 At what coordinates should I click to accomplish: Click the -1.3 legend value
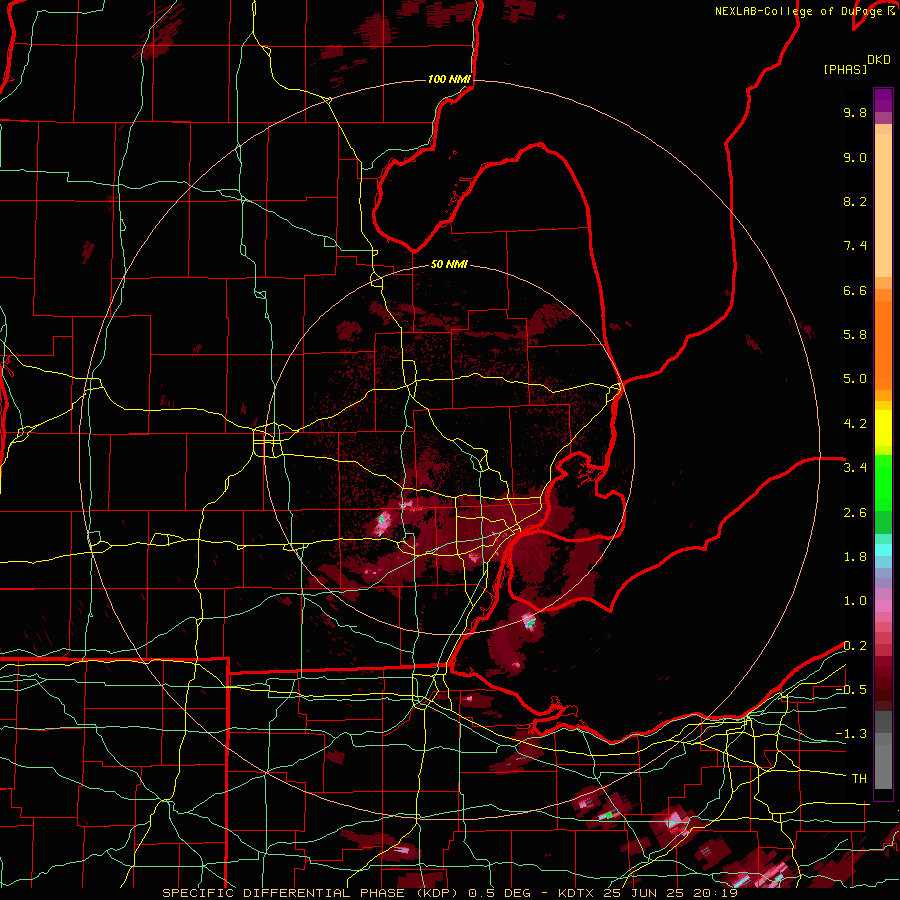851,734
